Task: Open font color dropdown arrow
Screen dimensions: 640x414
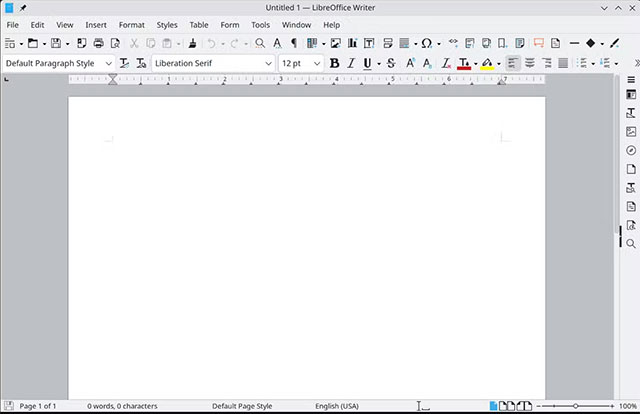Action: coord(476,64)
